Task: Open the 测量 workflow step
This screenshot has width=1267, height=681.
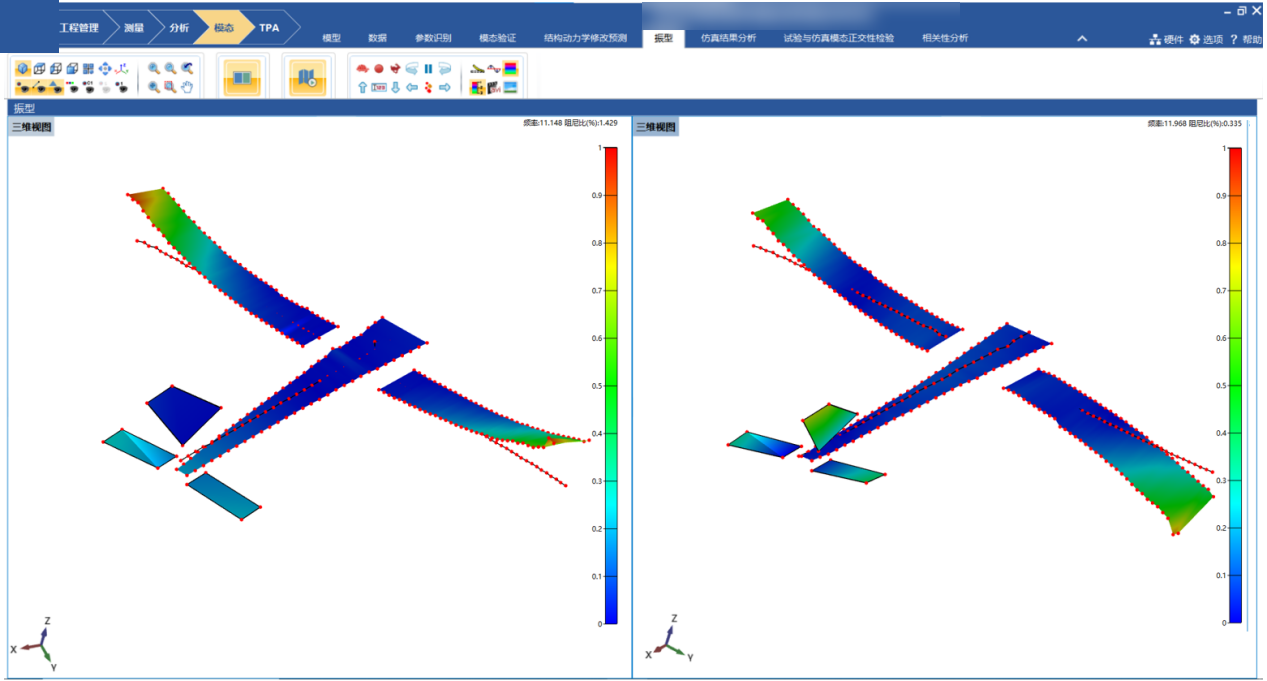Action: pos(133,28)
